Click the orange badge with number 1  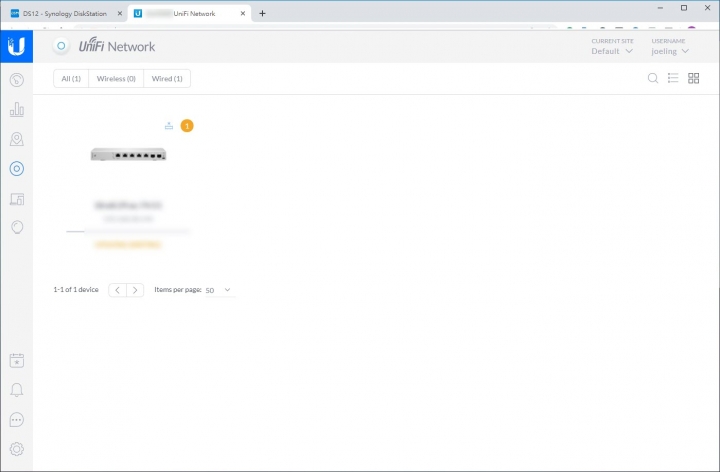187,126
